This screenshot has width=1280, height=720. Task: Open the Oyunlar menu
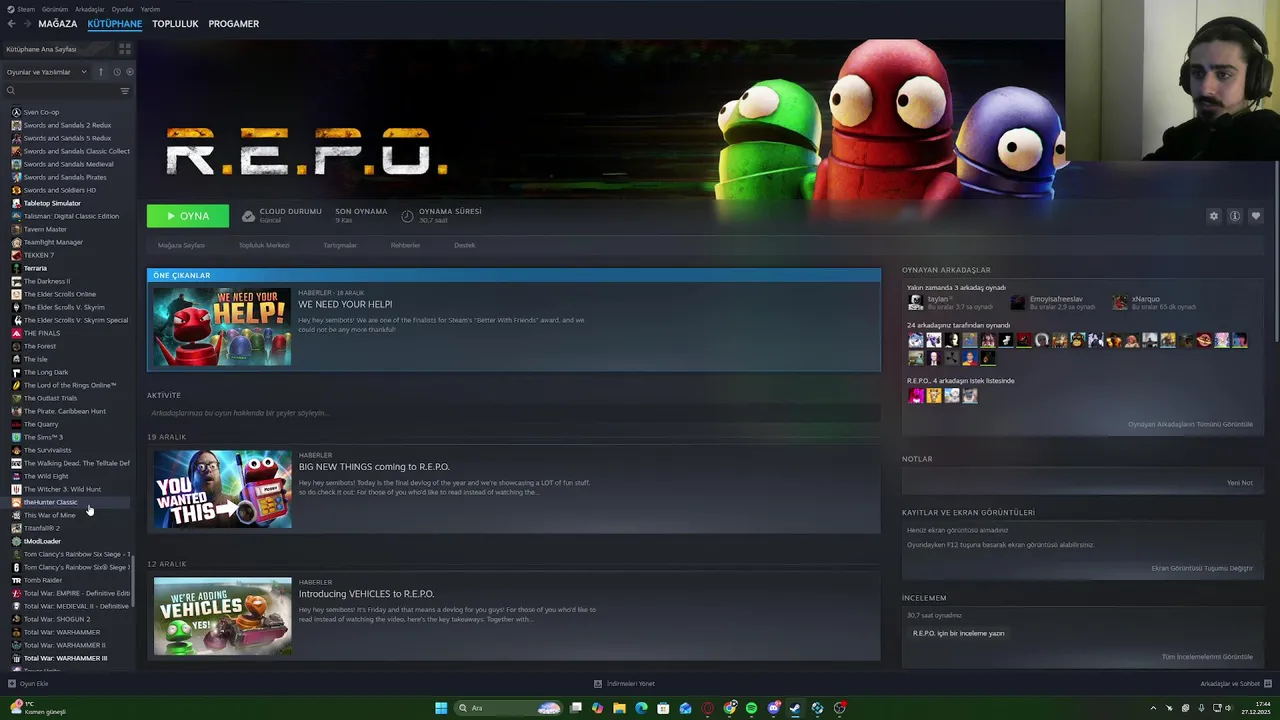tap(122, 9)
